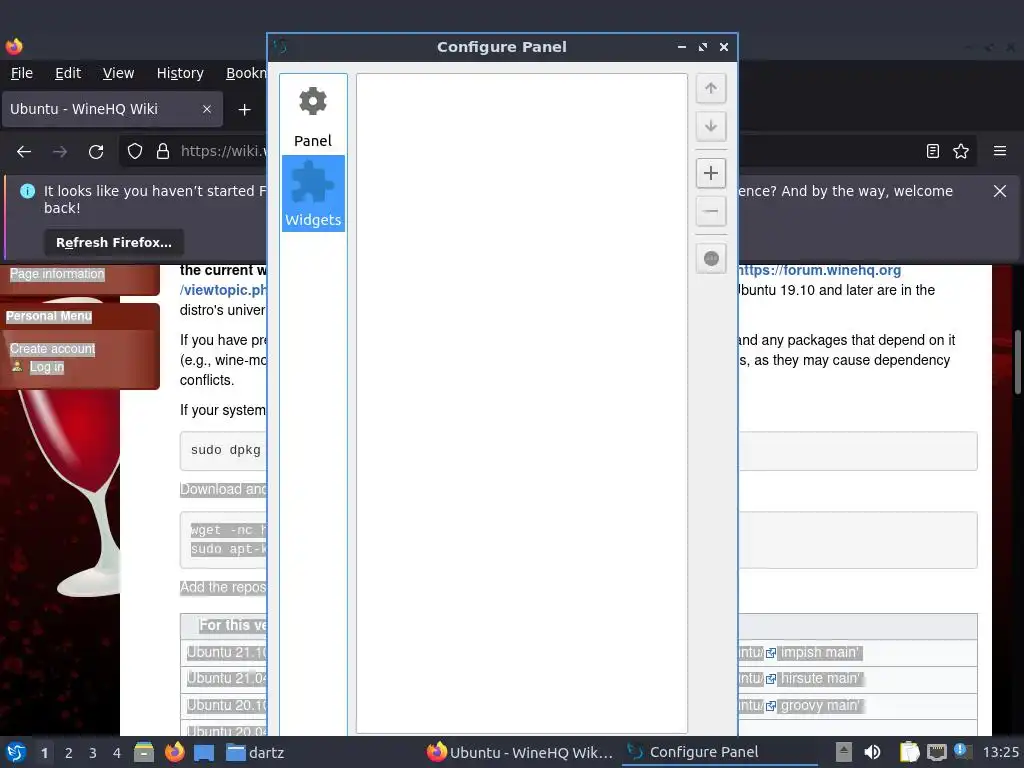Screen dimensions: 1024x768
Task: Launch the file manager from the taskbar
Action: pos(144,752)
